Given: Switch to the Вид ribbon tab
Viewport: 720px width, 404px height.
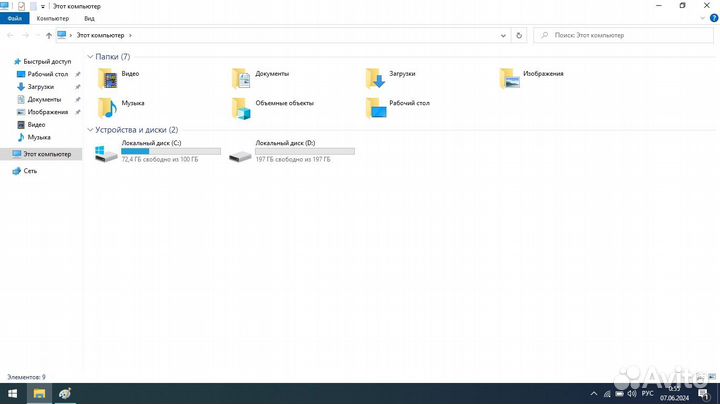Looking at the screenshot, I should click(x=89, y=18).
